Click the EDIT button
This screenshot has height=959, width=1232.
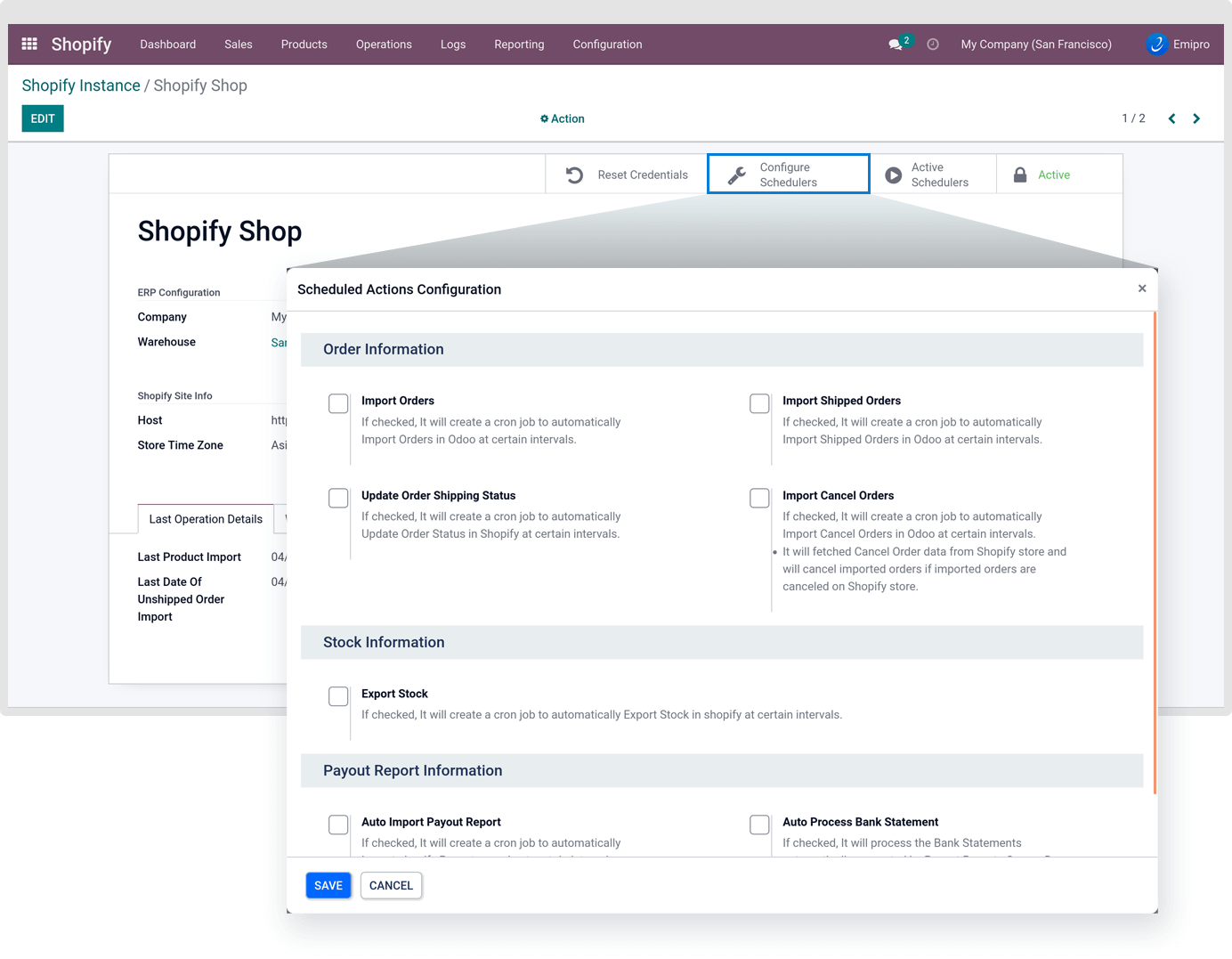(43, 118)
